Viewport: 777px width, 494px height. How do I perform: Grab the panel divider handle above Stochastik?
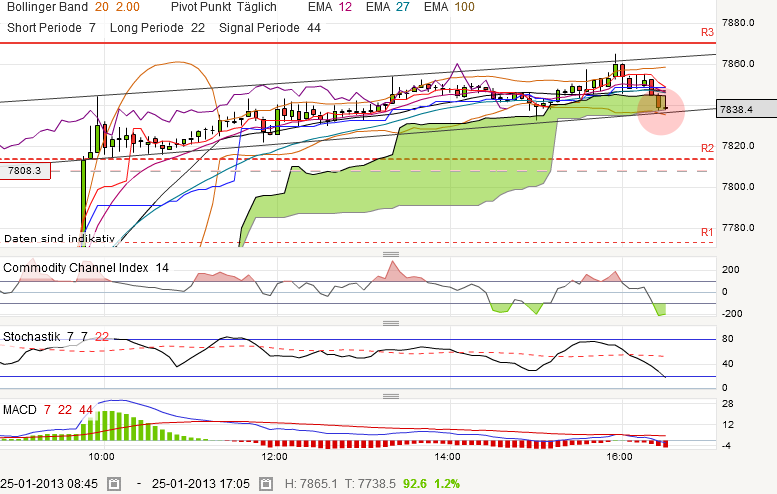[391, 324]
